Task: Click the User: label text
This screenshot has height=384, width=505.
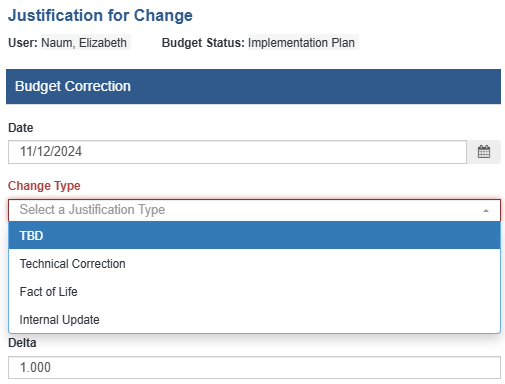Action: coord(23,43)
